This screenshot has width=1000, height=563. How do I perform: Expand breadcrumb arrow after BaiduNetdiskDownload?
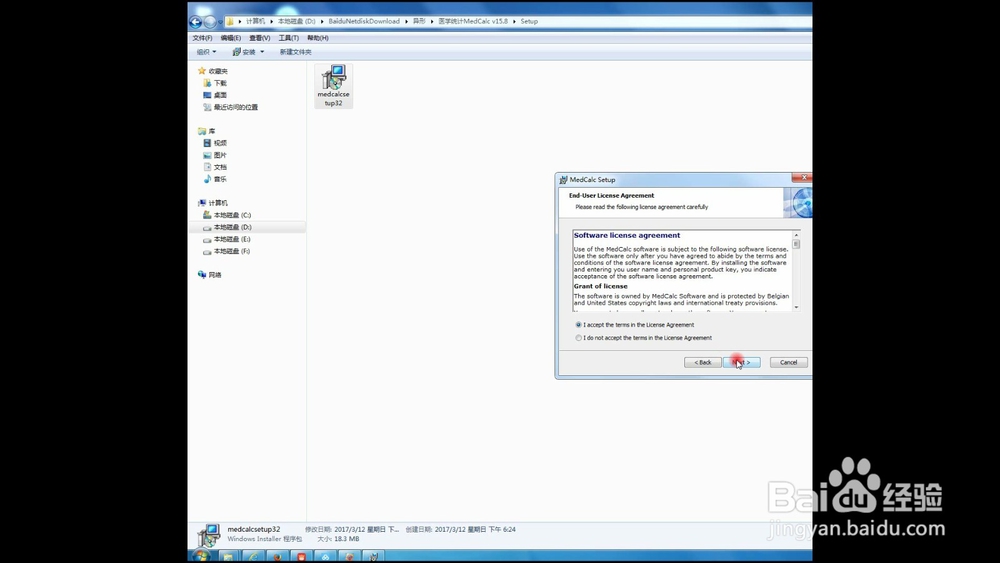point(406,21)
